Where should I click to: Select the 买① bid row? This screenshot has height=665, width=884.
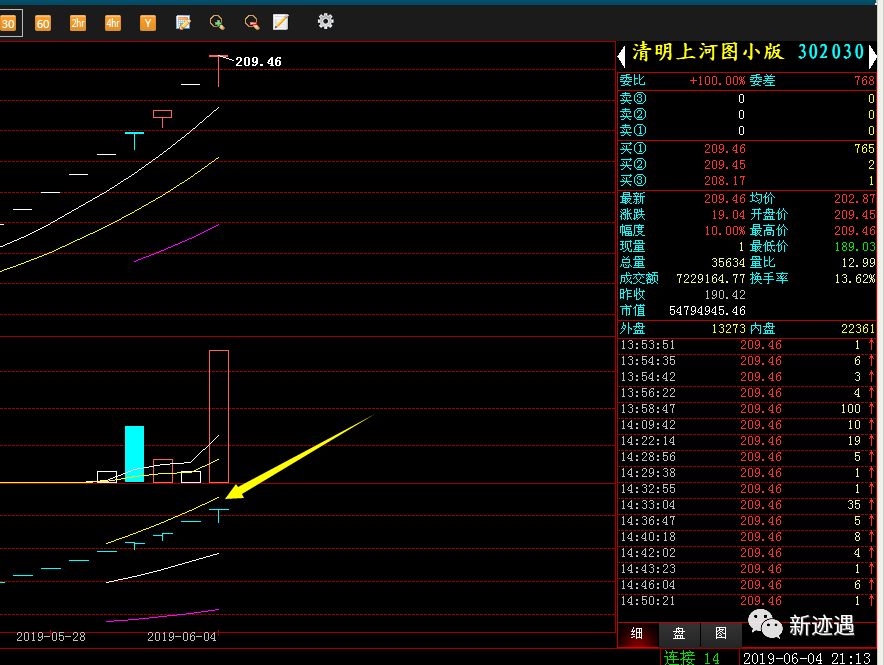click(x=747, y=149)
